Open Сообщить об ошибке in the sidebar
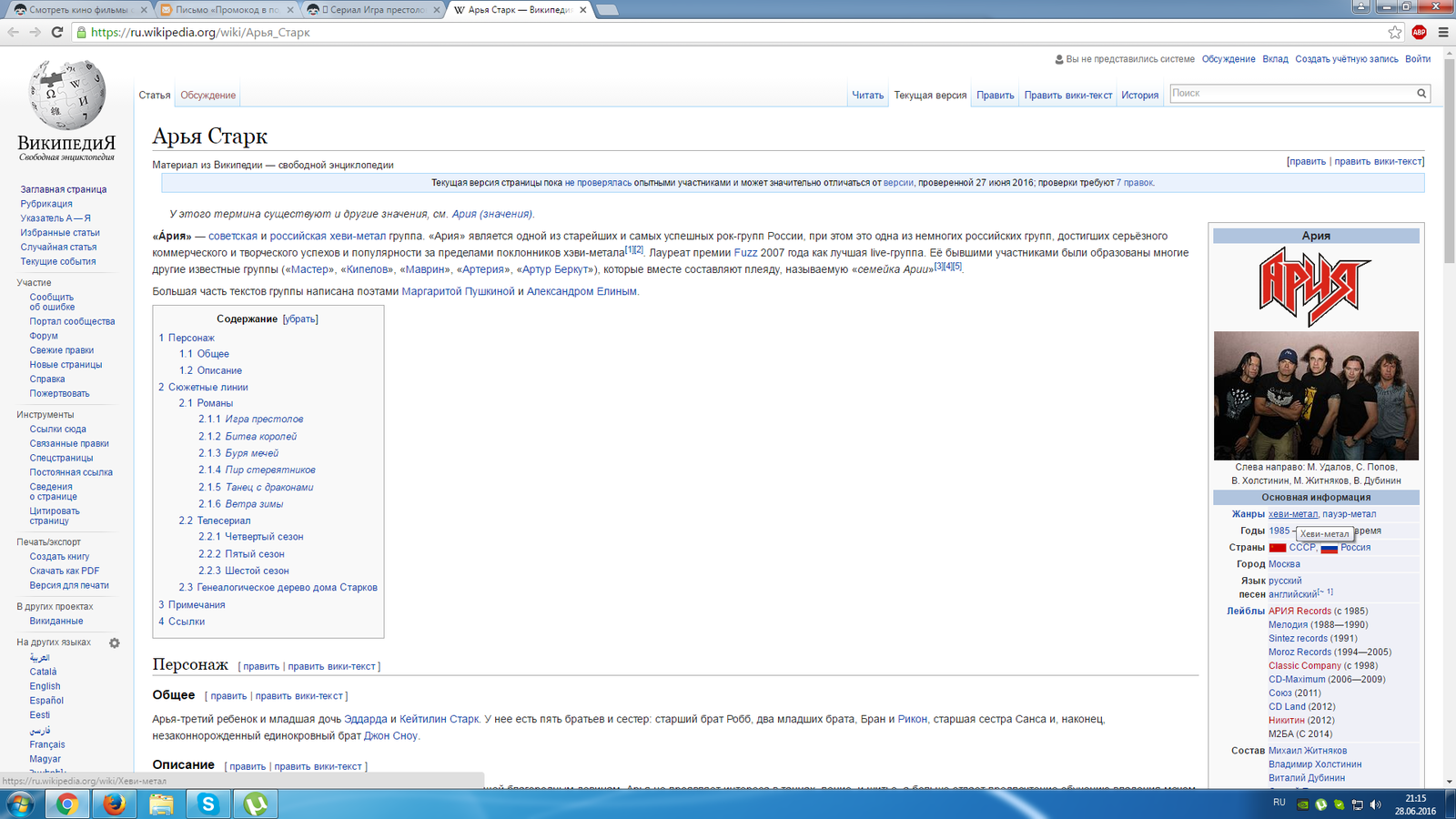This screenshot has width=1456, height=819. [x=52, y=302]
